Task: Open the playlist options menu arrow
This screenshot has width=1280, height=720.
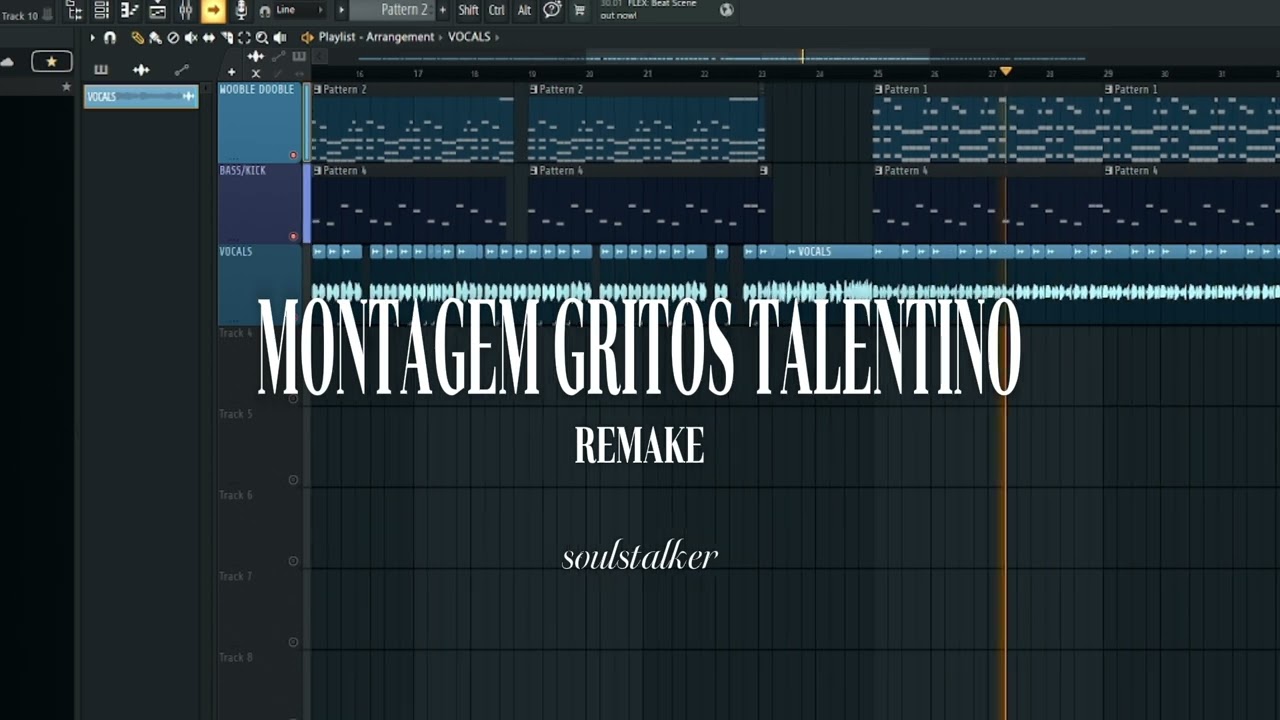Action: [92, 38]
